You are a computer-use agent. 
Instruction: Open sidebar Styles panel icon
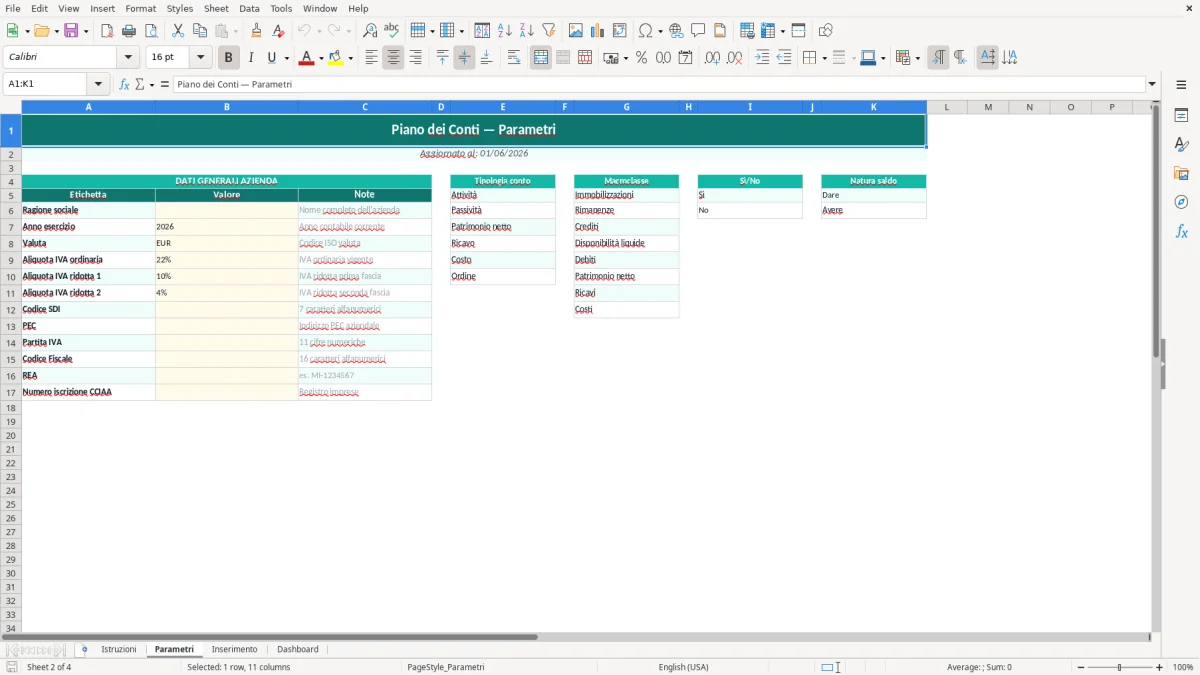tap(1181, 144)
